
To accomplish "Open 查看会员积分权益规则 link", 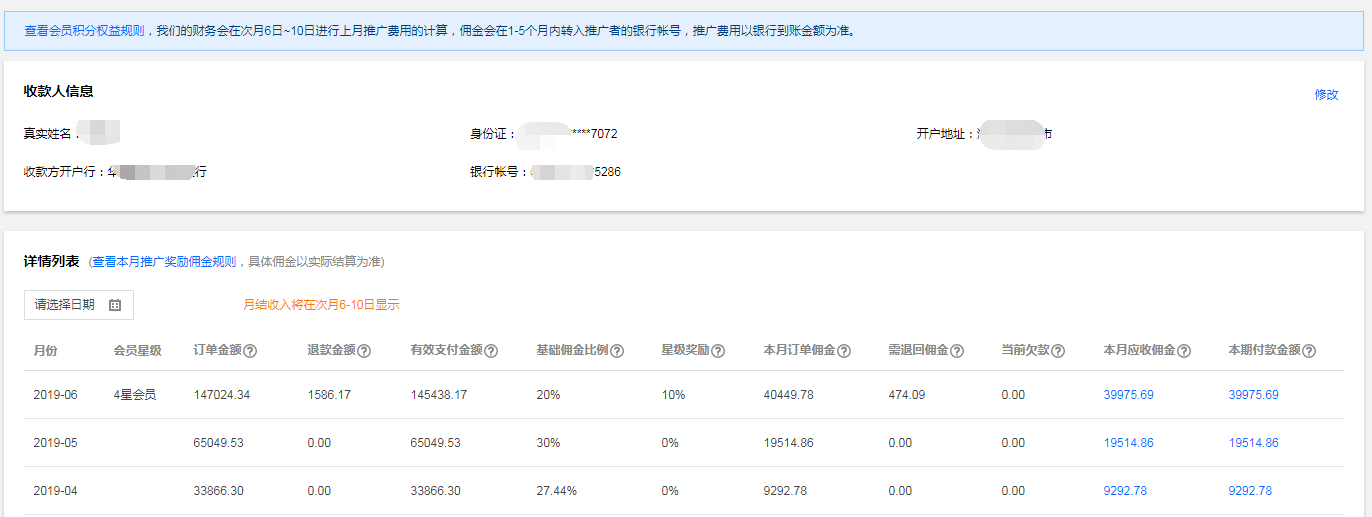I will (x=84, y=31).
